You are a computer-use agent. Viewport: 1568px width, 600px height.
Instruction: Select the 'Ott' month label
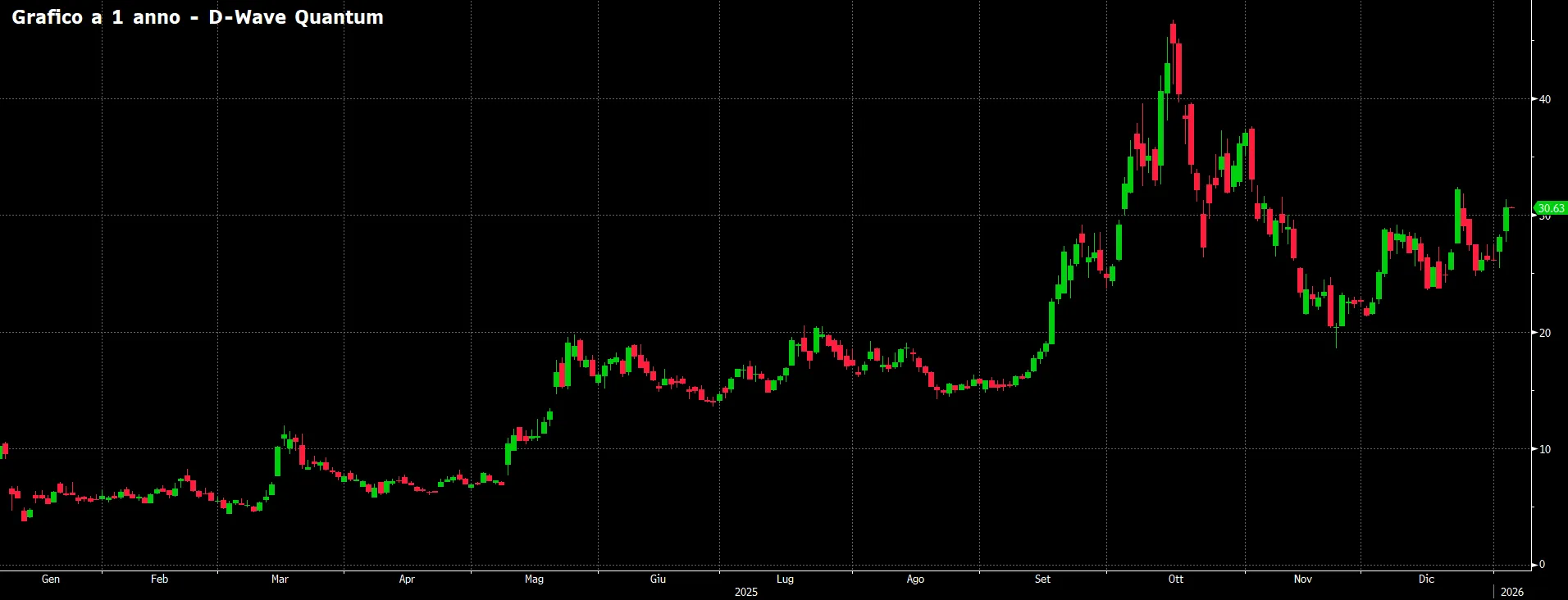tap(1176, 579)
